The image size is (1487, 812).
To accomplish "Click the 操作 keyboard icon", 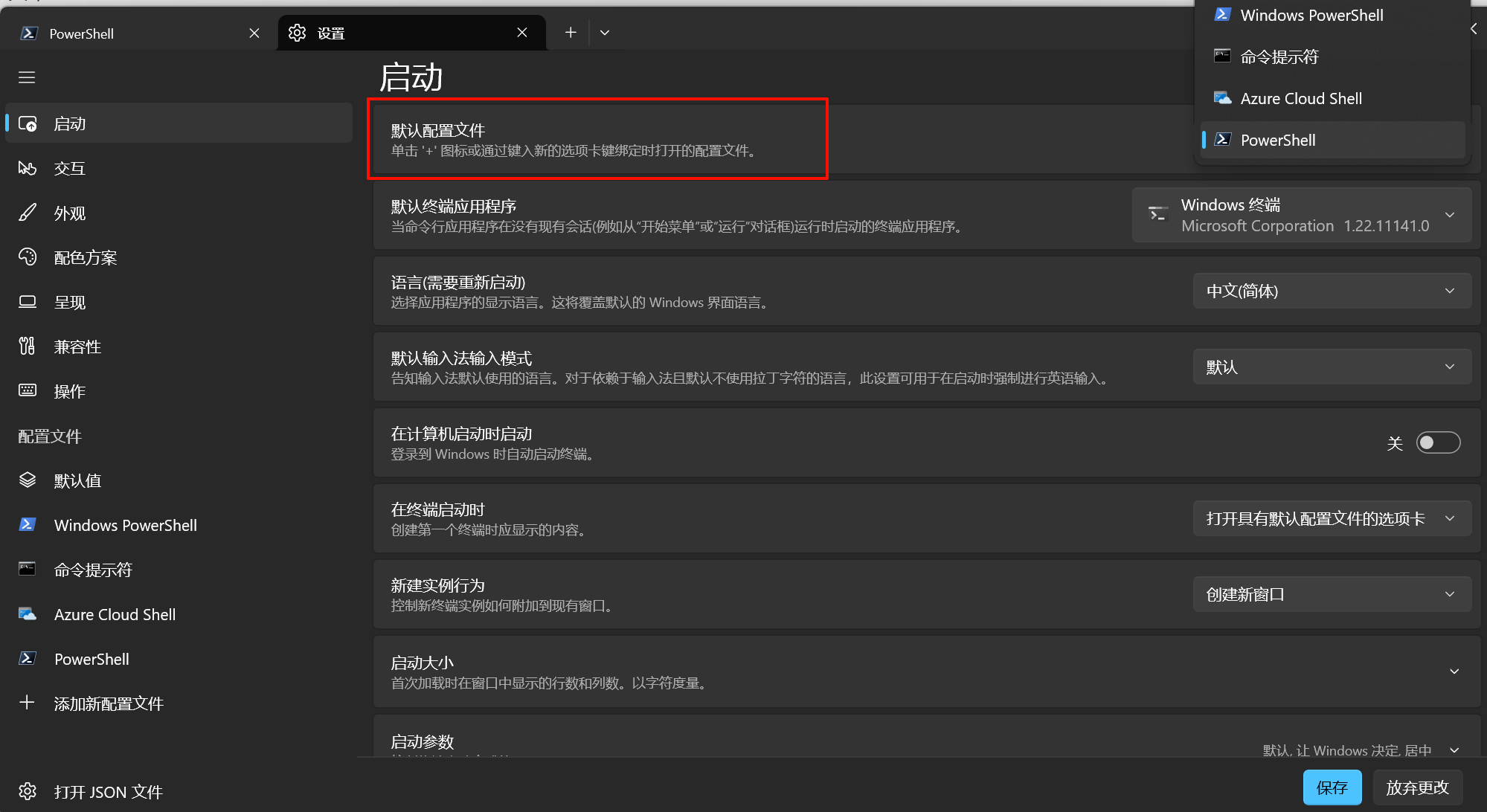I will [28, 391].
